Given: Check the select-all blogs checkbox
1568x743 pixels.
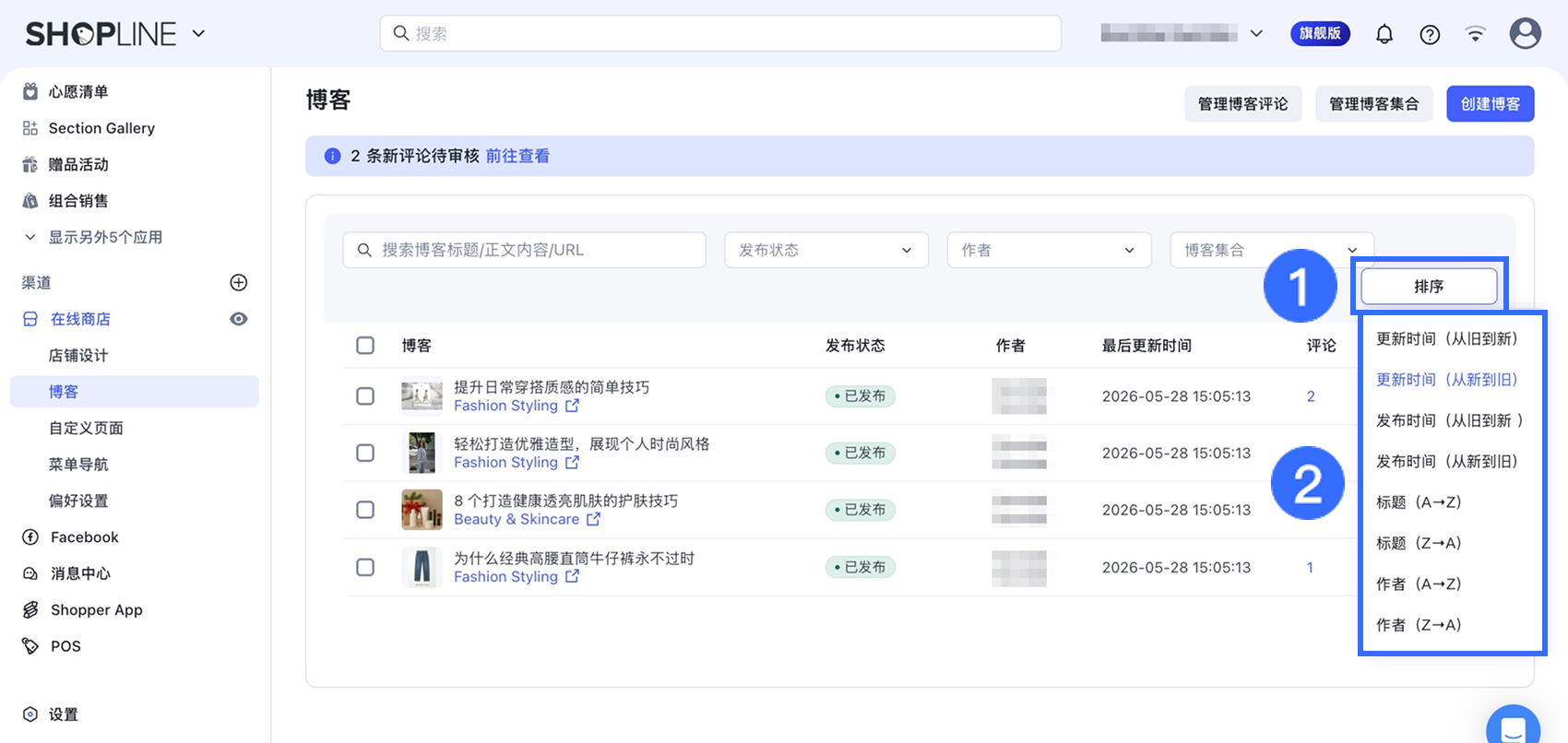Looking at the screenshot, I should click(365, 345).
